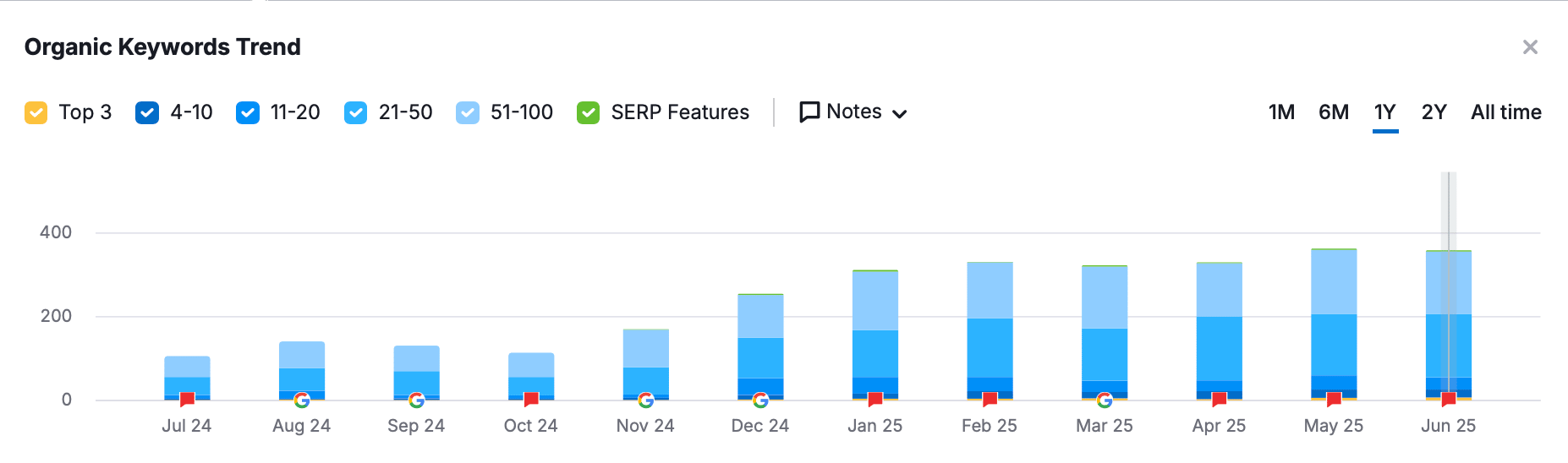Click the red note flag under Oct 24
The image size is (1568, 463).
coord(531,400)
